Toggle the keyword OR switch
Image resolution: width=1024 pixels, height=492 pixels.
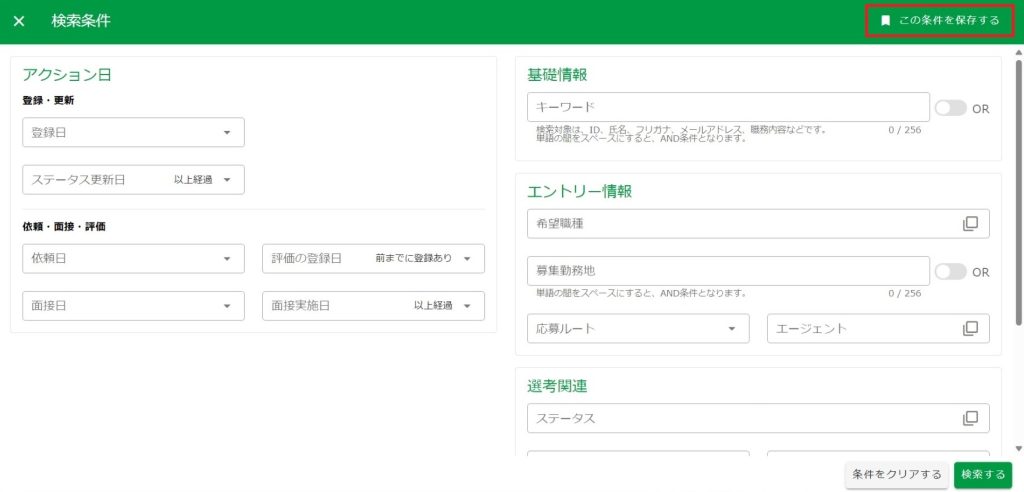(x=950, y=108)
